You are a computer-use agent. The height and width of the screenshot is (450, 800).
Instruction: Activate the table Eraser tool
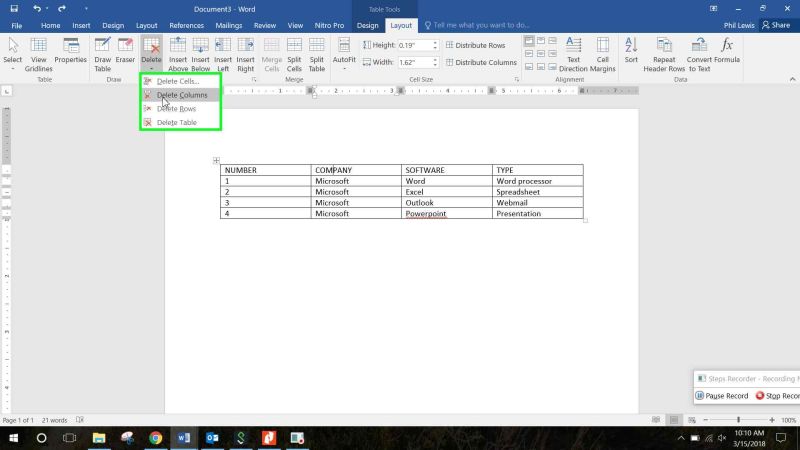(x=125, y=51)
